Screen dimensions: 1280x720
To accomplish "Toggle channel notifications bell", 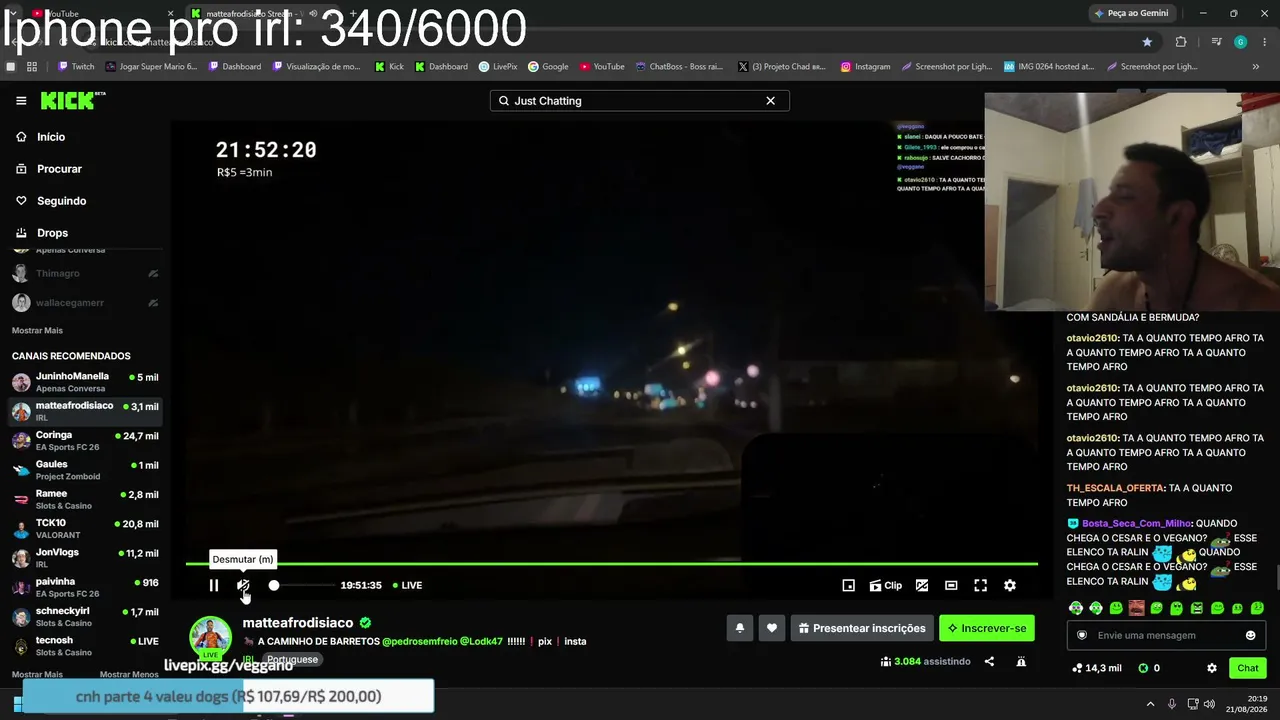I will point(740,628).
